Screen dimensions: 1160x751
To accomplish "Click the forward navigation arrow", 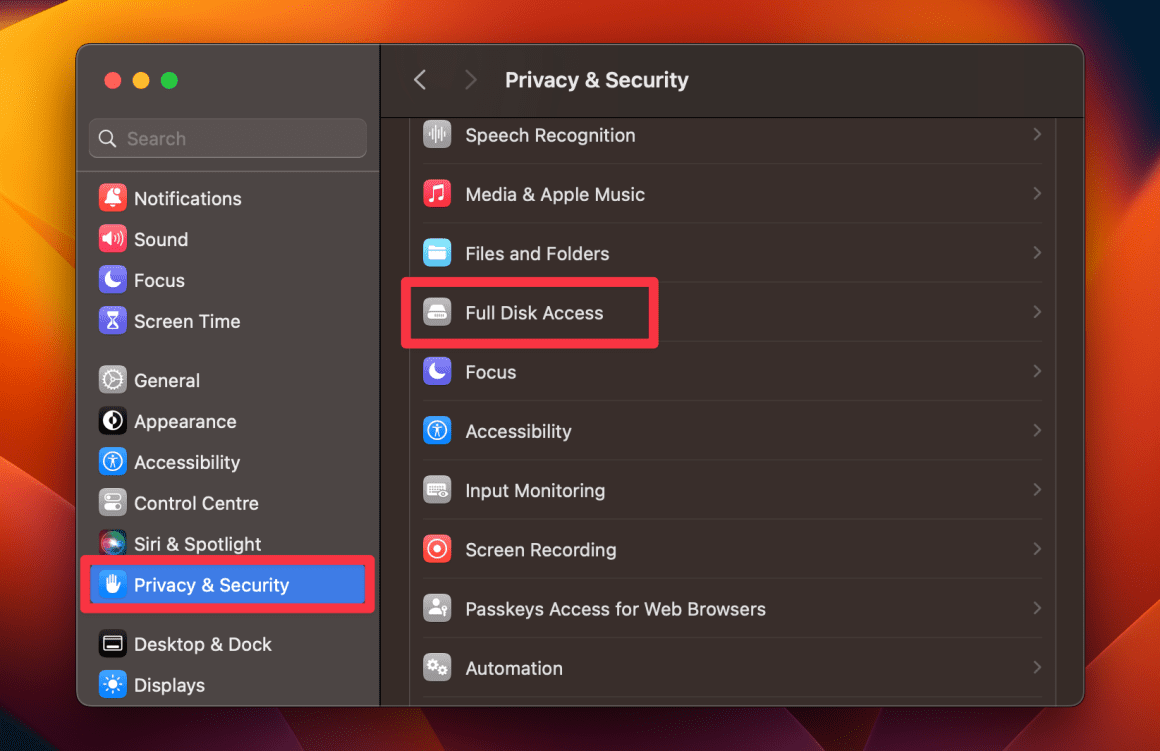I will pos(470,79).
